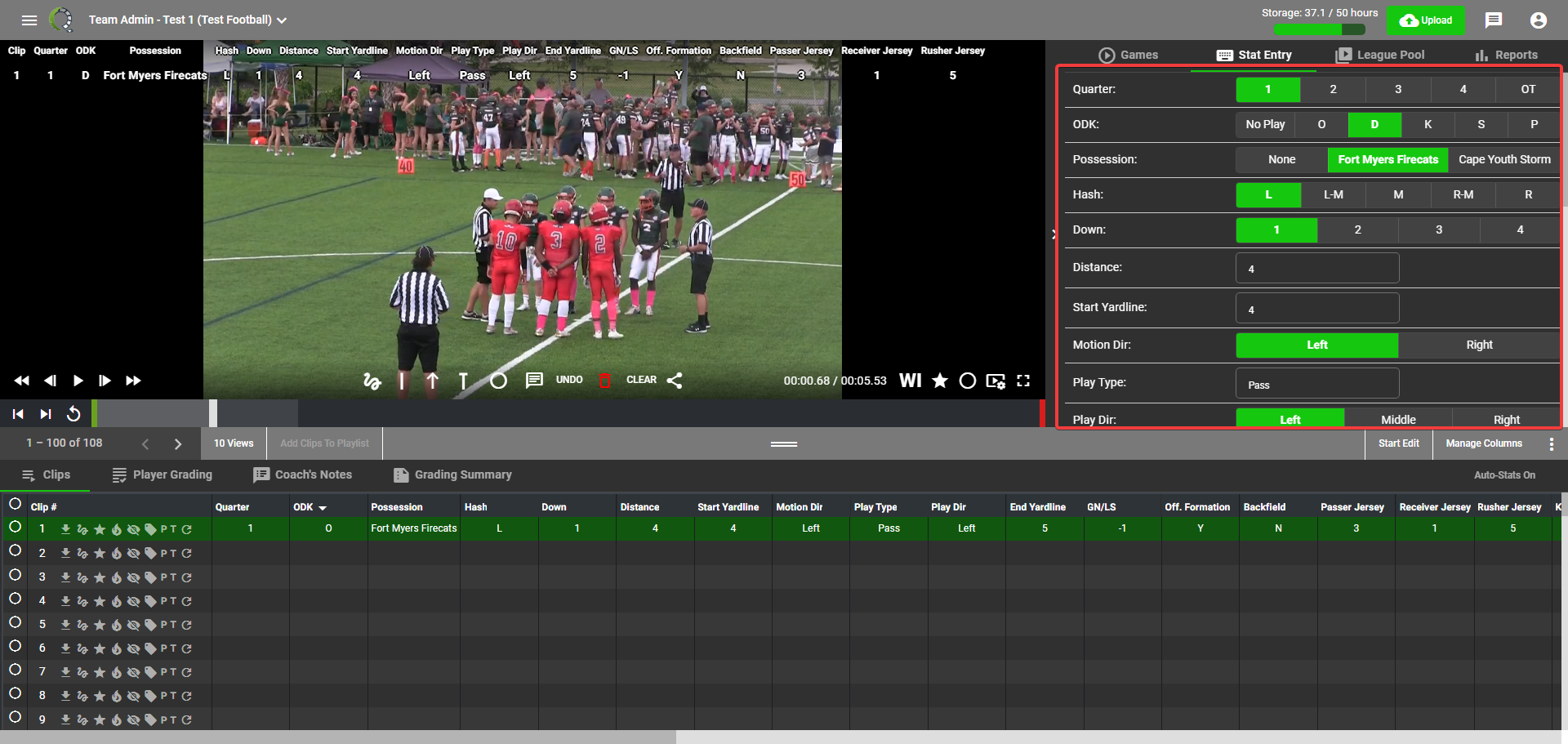
Task: Add a comment note on the video
Action: click(x=534, y=381)
